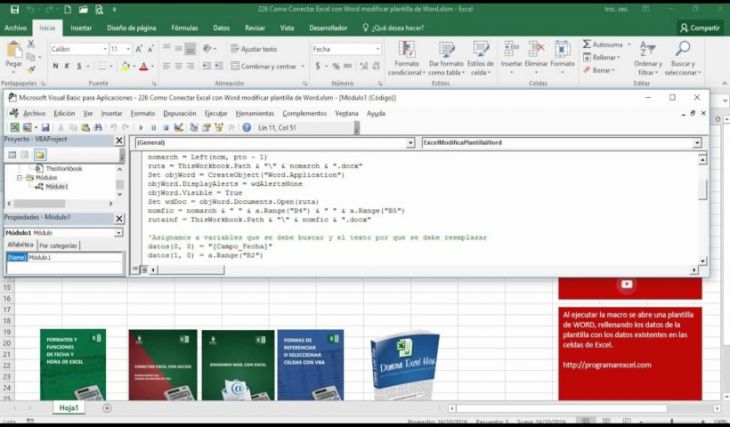Screen dimensions: 730x427
Task: Open Properties Window icon in VBA toolbar
Action: (206, 128)
